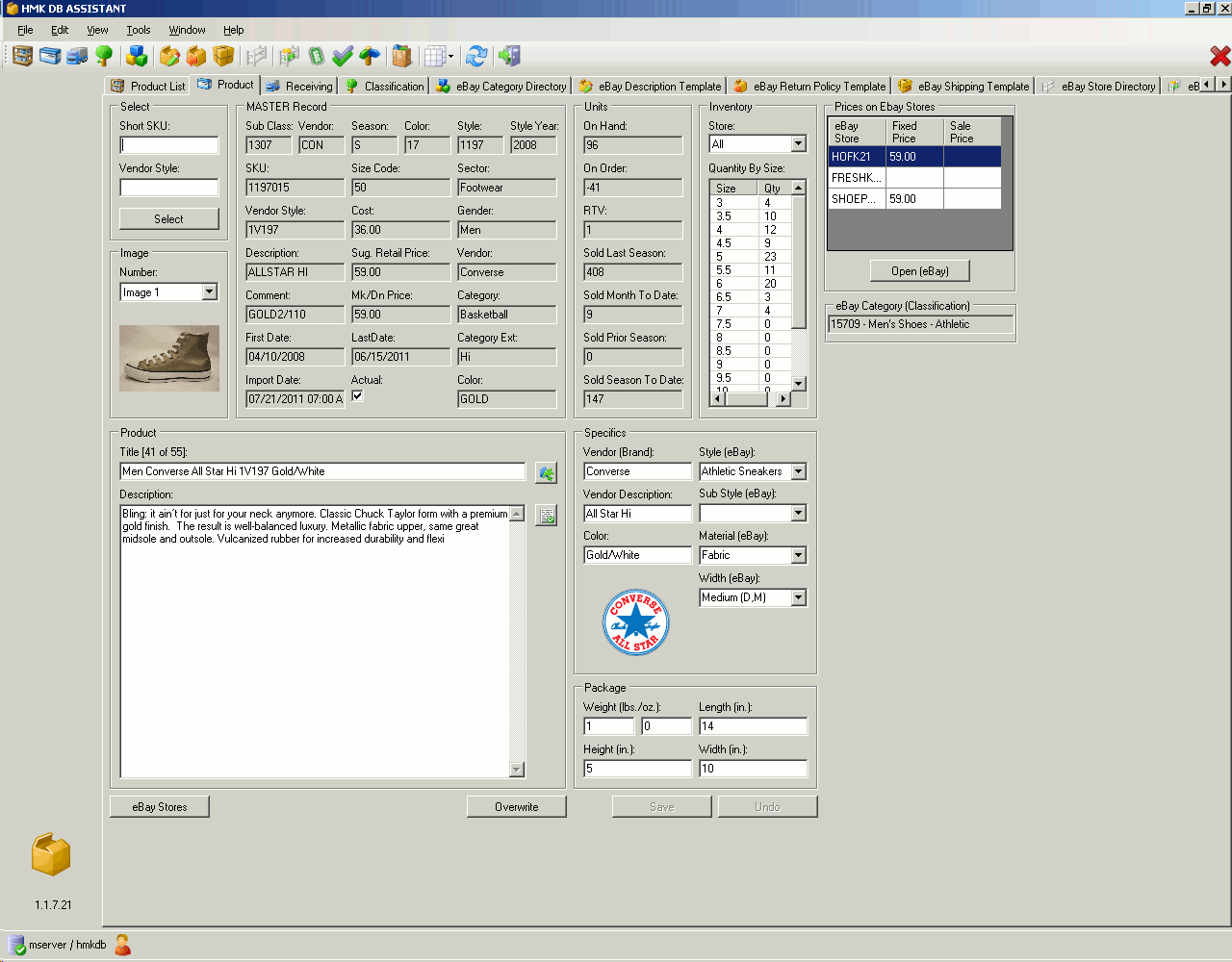Select the HOFK21 store row
1232x962 pixels.
coord(914,157)
